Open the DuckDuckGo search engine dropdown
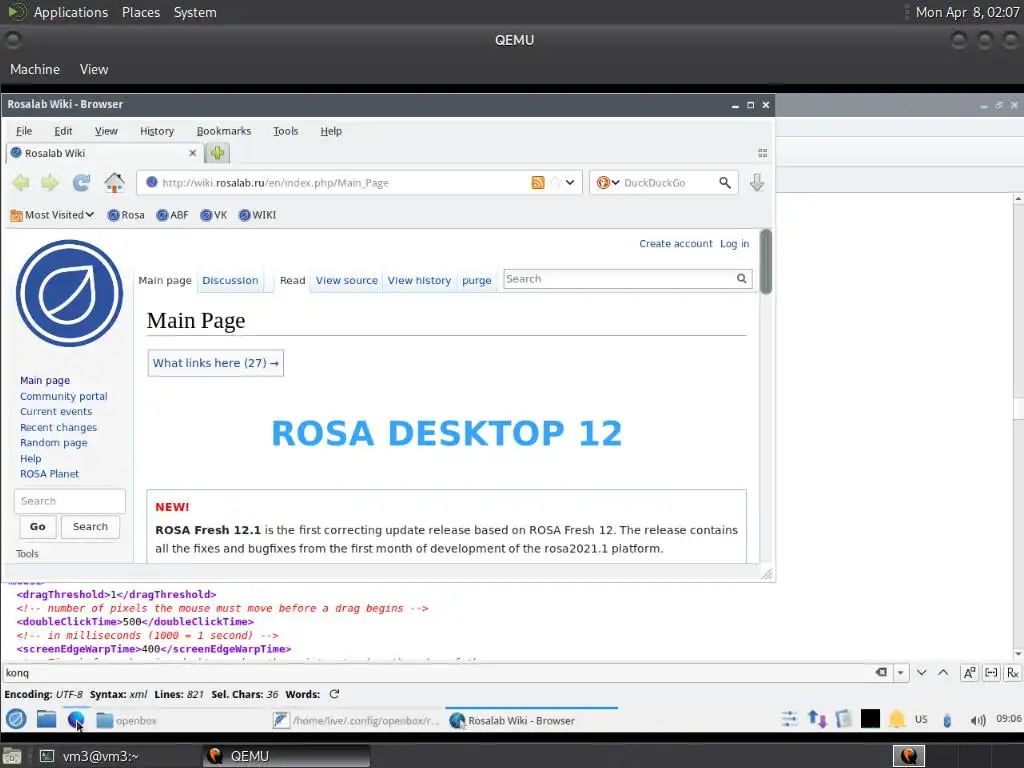The height and width of the screenshot is (768, 1024). click(608, 183)
